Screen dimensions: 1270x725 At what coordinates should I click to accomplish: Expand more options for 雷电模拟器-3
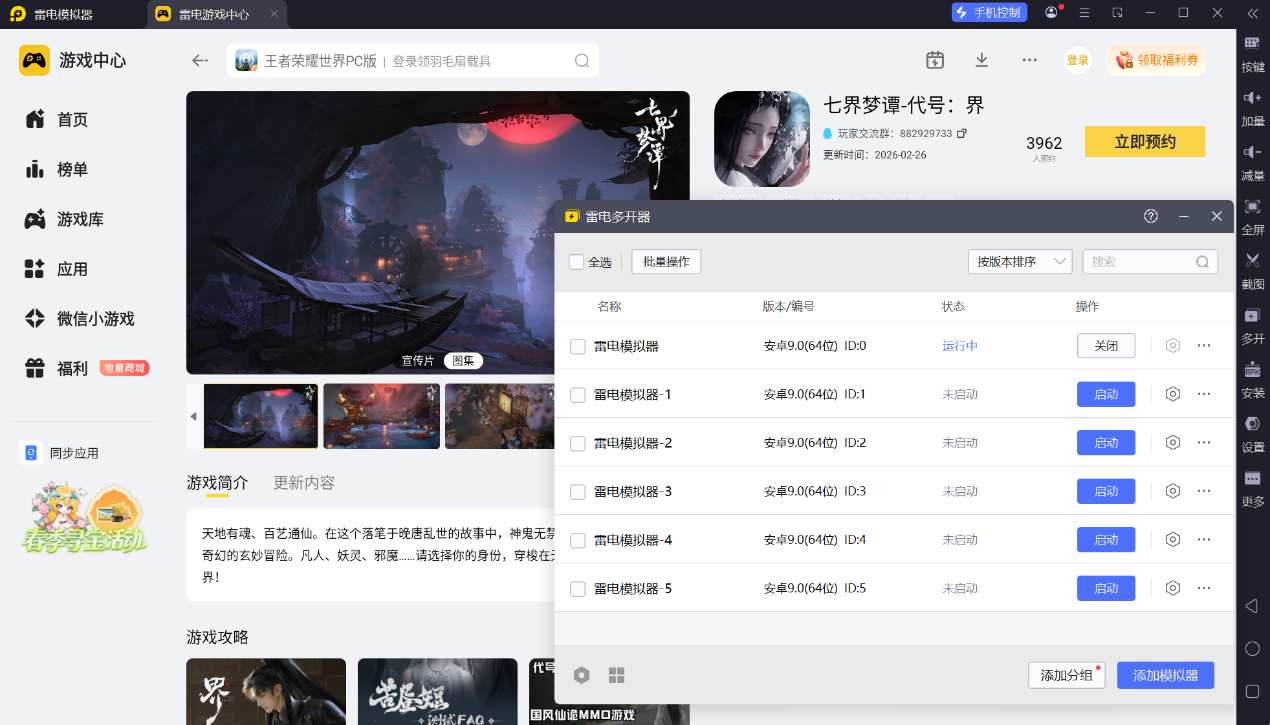tap(1204, 491)
